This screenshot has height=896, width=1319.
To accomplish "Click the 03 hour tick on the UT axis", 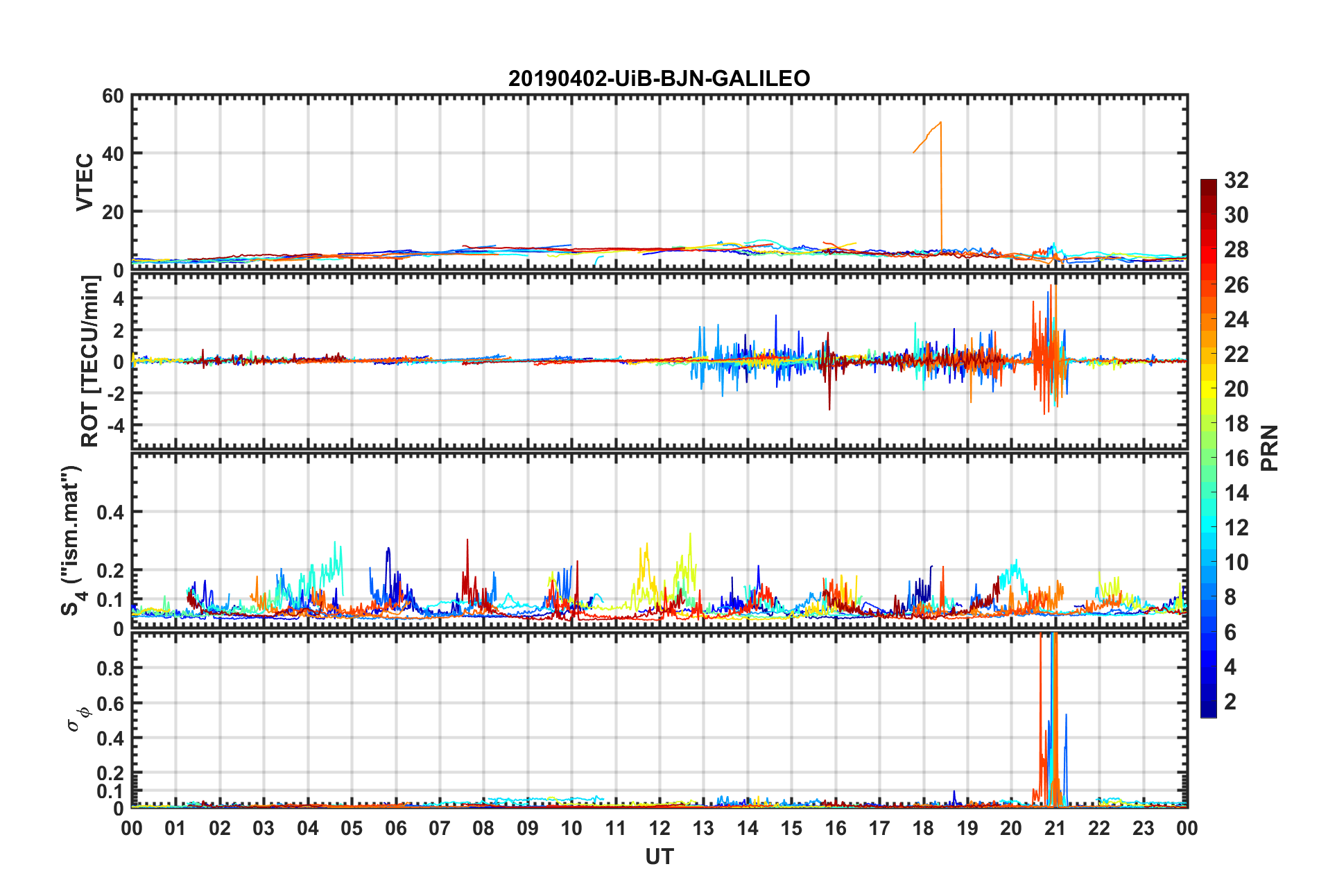I will pyautogui.click(x=264, y=829).
